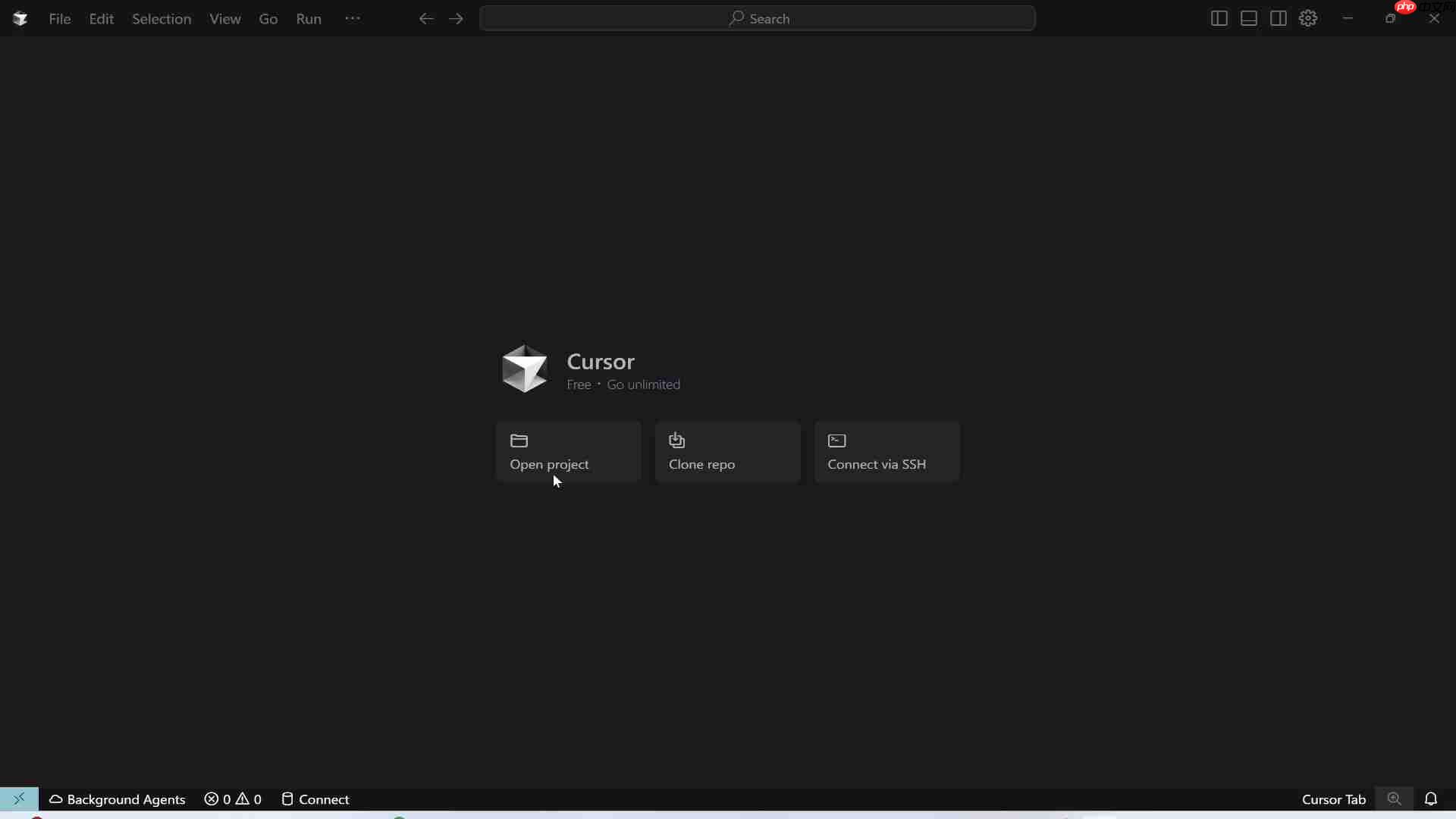Click the notifications bell icon
1456x819 pixels.
tap(1432, 799)
